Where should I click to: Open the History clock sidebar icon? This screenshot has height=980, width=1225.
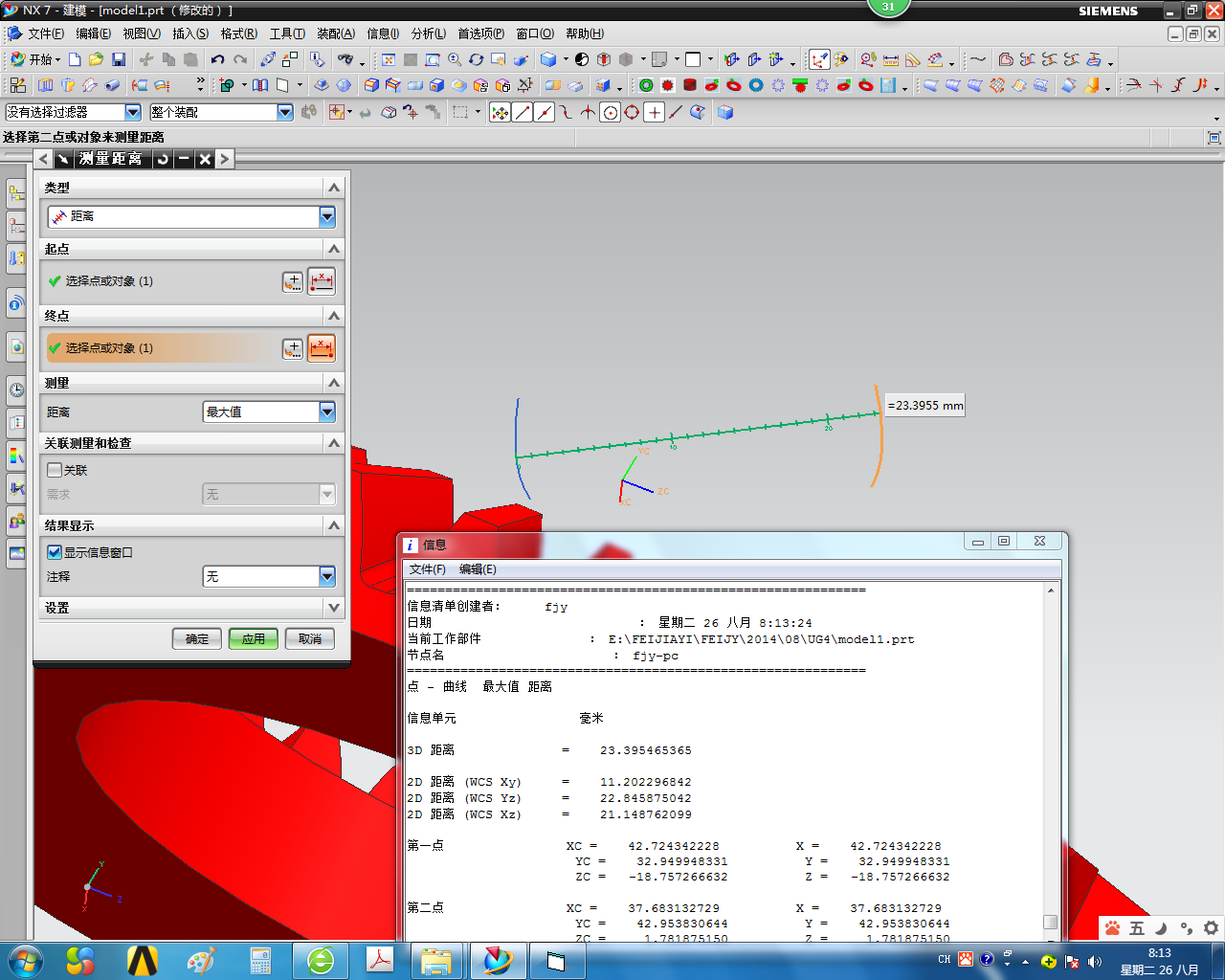pos(16,390)
